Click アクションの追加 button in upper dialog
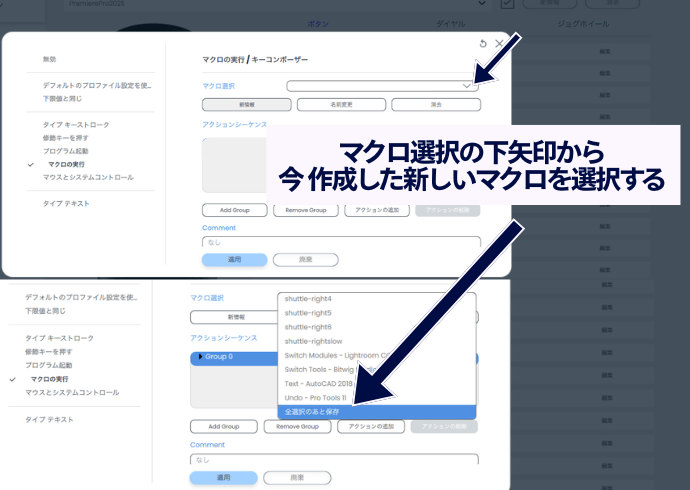The width and height of the screenshot is (690, 490). (x=377, y=210)
